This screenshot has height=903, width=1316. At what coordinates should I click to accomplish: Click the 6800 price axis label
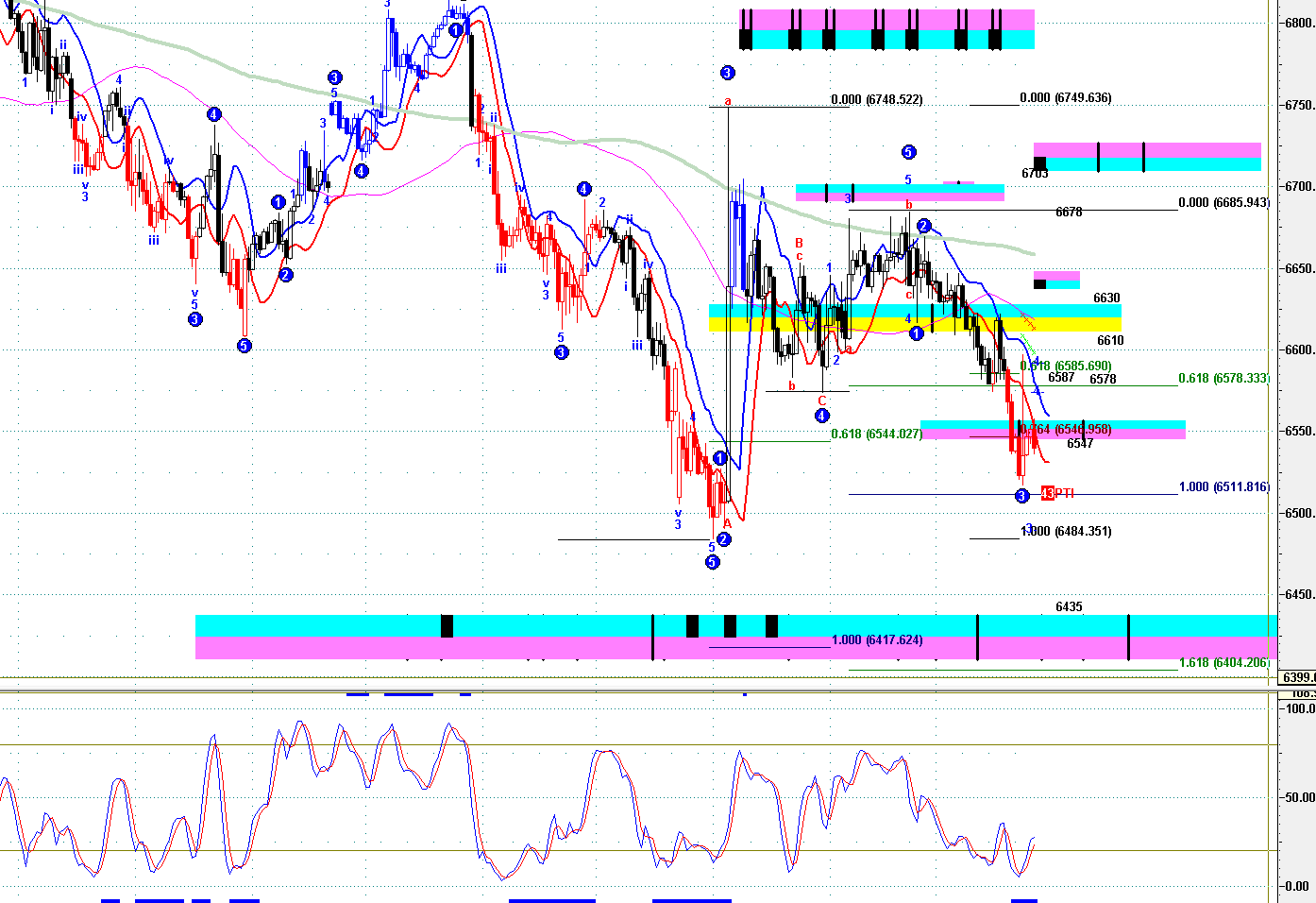[1299, 24]
